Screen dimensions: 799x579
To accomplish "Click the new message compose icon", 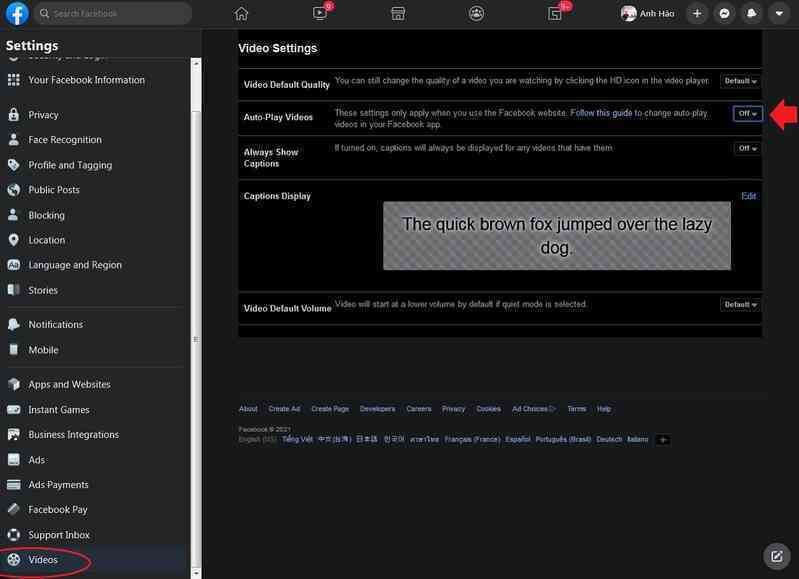I will (x=777, y=556).
